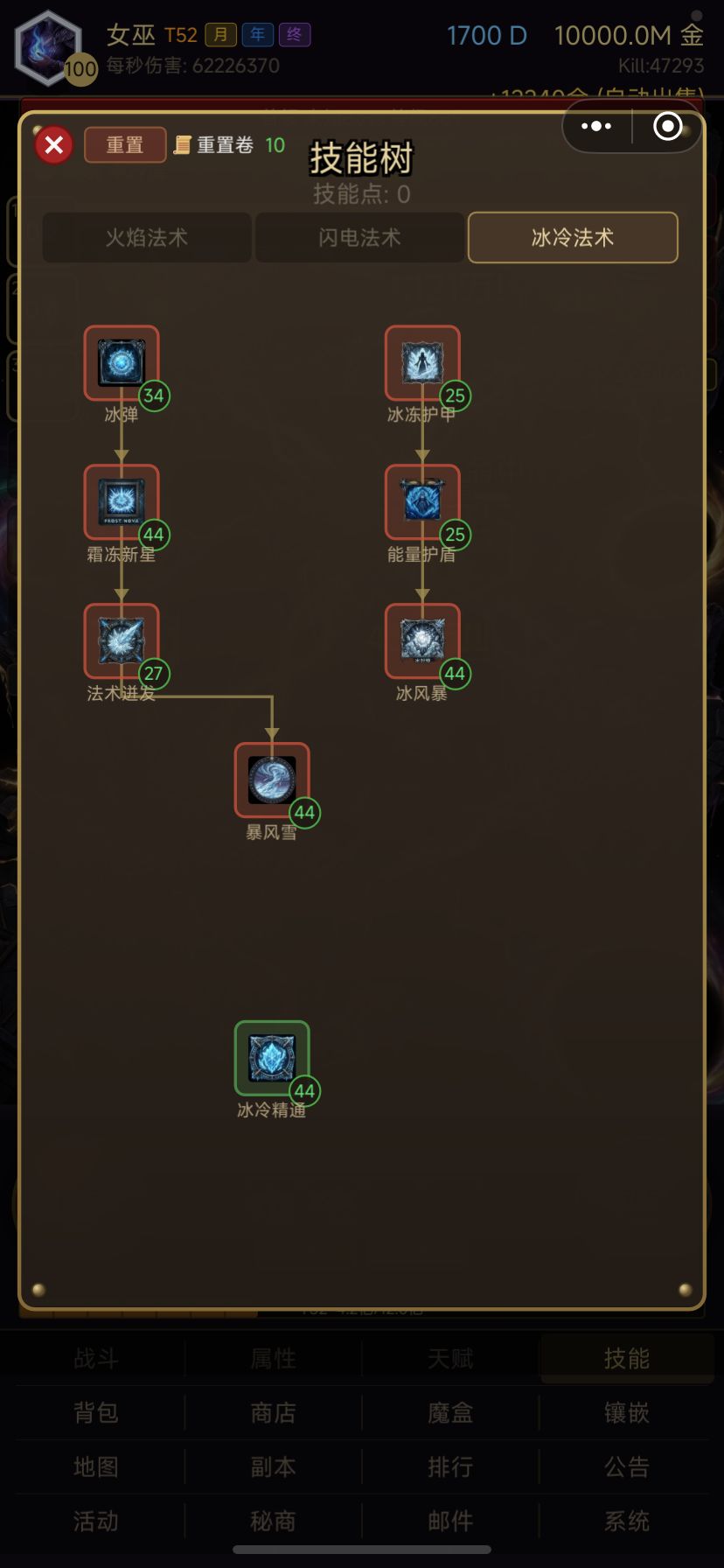Select the 冰风暴 skill icon

422,641
